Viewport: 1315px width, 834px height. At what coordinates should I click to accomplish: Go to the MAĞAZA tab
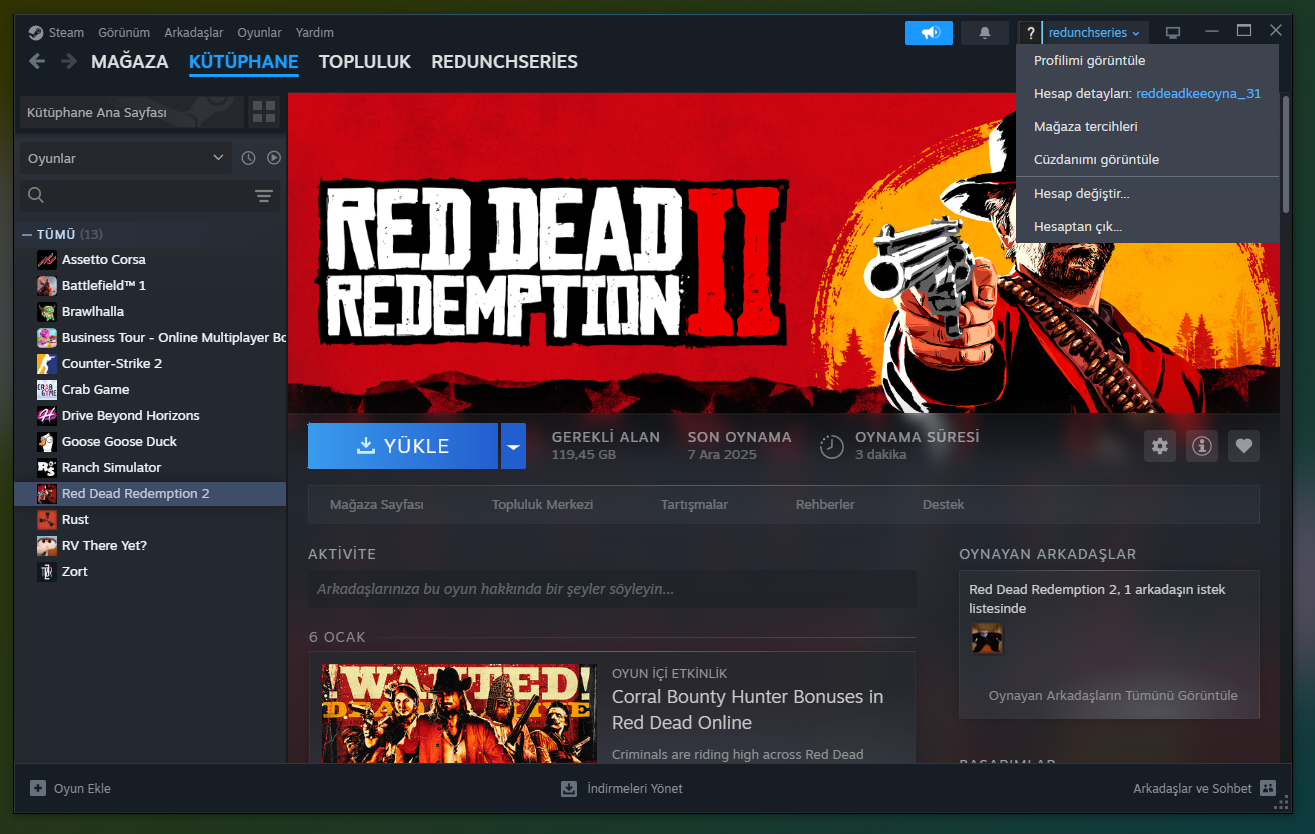coord(130,61)
